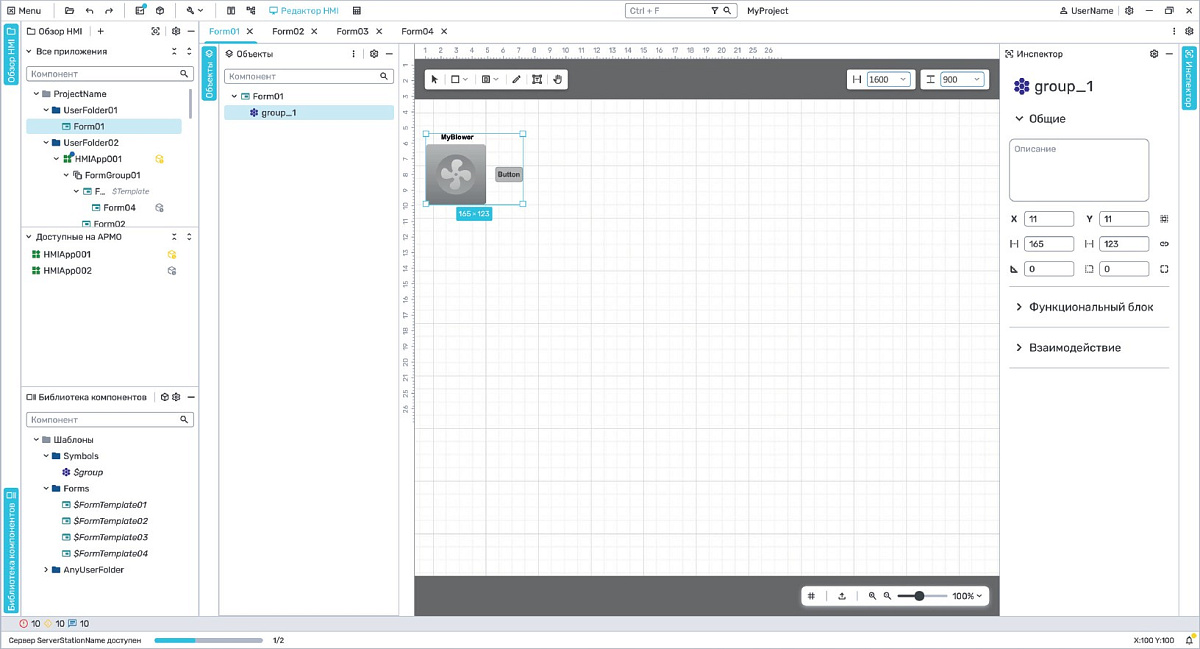Click the plus icon beside Обзор HMI
The width and height of the screenshot is (1200, 649).
100,31
